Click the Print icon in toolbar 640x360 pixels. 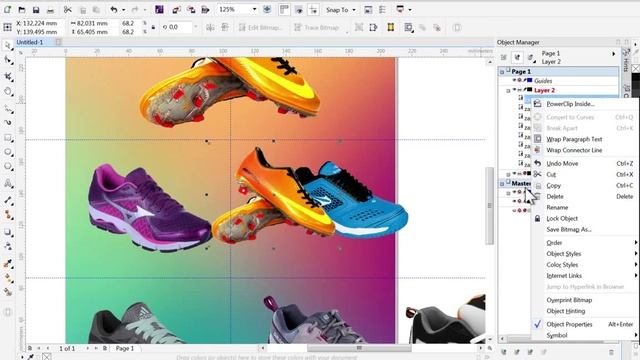click(50, 9)
